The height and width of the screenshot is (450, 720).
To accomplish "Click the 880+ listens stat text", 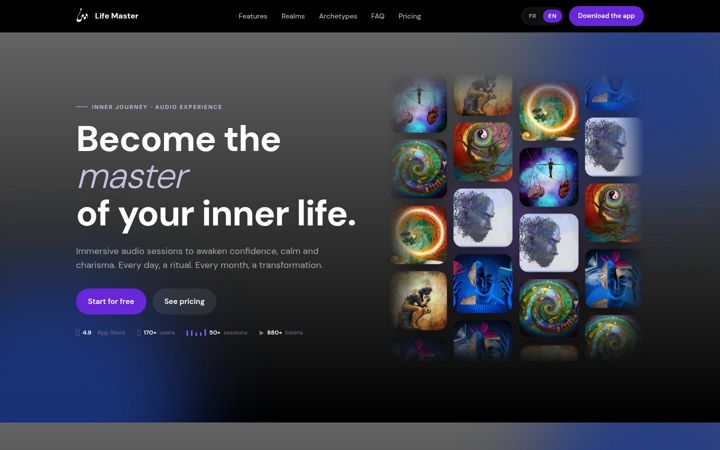I will click(285, 332).
